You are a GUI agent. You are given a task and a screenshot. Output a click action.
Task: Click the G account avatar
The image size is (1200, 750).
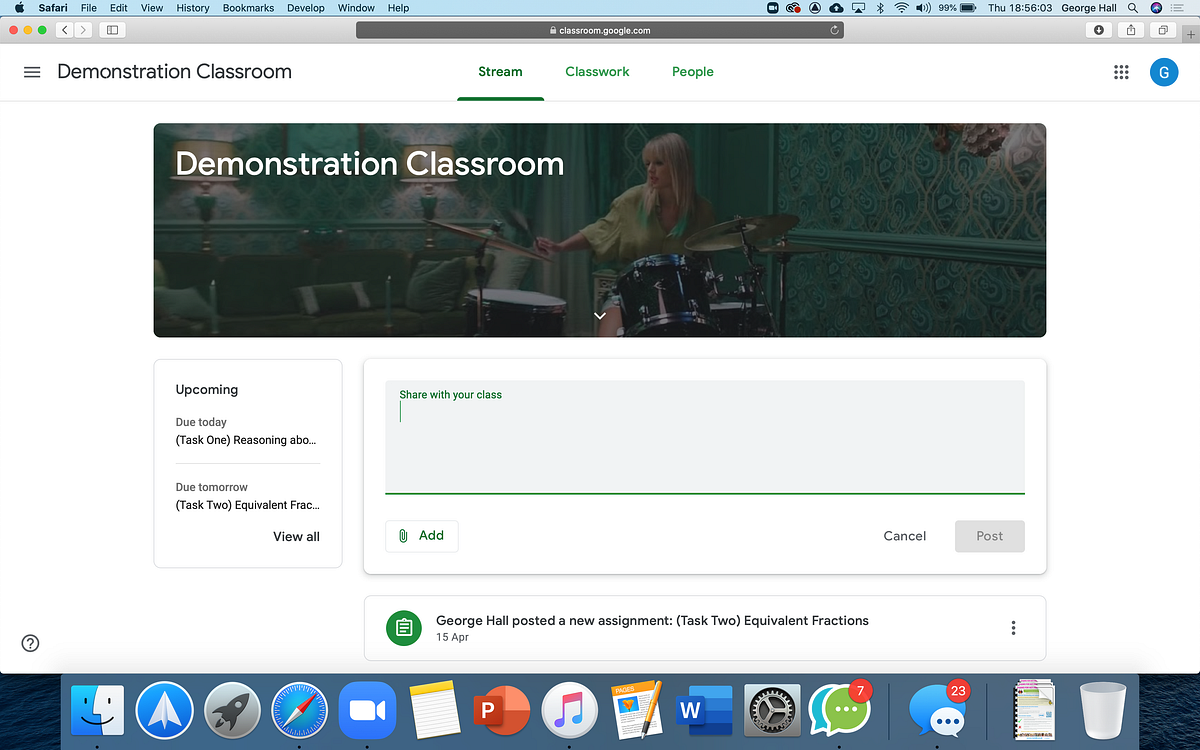click(x=1164, y=71)
